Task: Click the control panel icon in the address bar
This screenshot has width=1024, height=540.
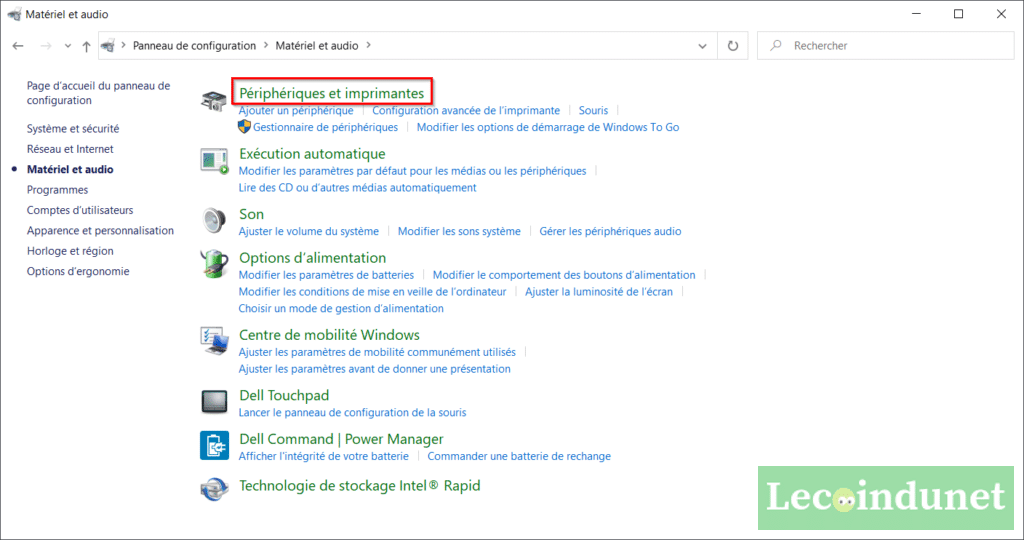Action: pos(108,46)
